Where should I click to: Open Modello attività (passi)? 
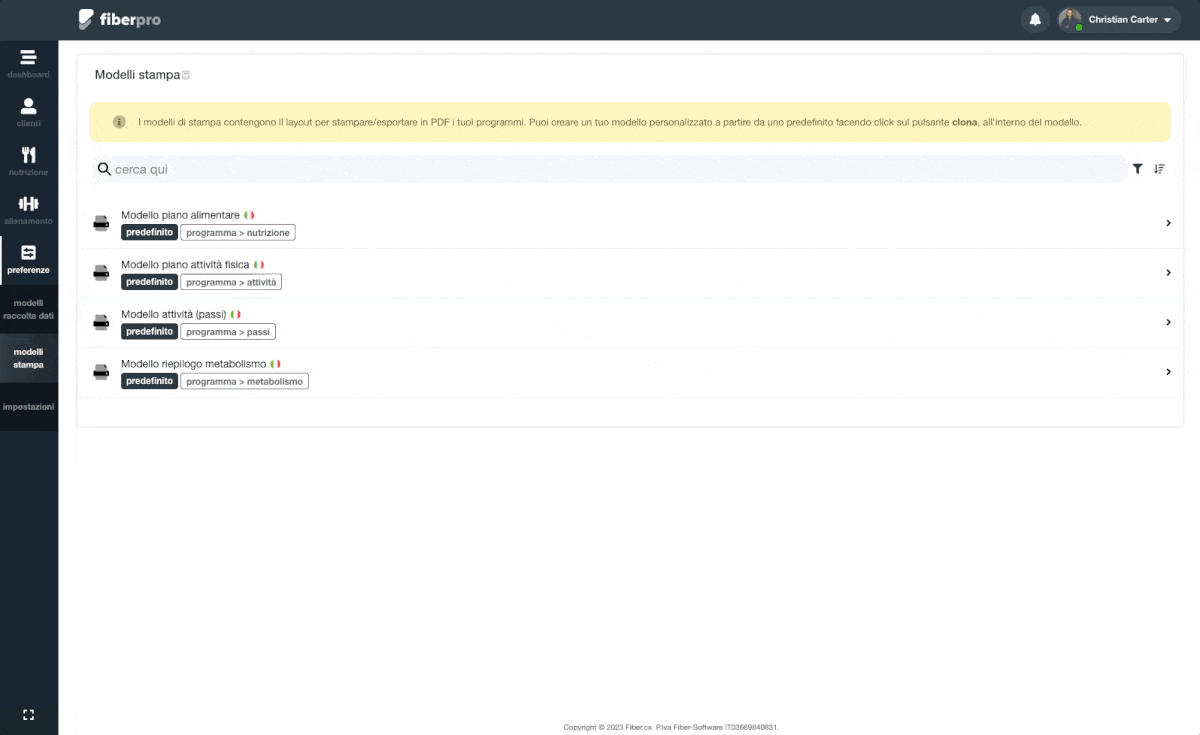coord(630,323)
